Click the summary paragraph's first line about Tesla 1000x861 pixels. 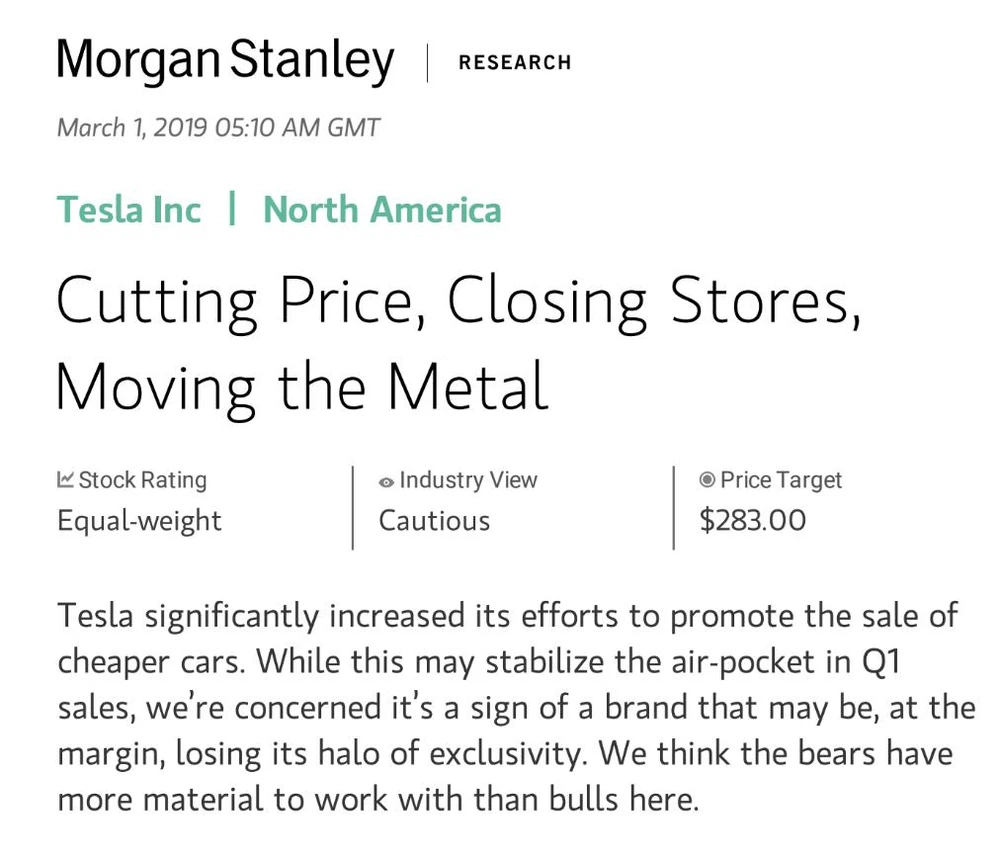pyautogui.click(x=507, y=615)
